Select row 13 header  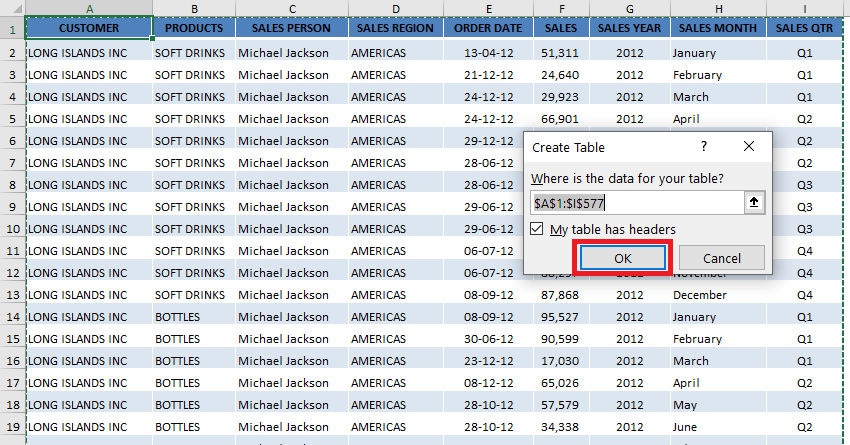[x=12, y=295]
